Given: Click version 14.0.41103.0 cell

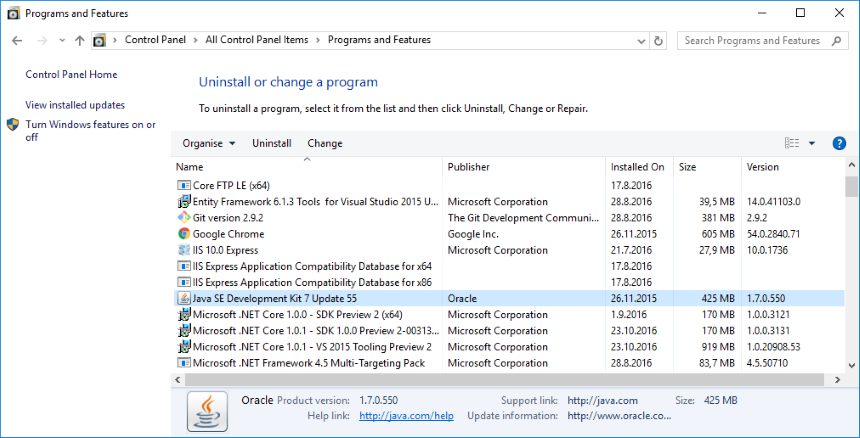Looking at the screenshot, I should (x=773, y=202).
